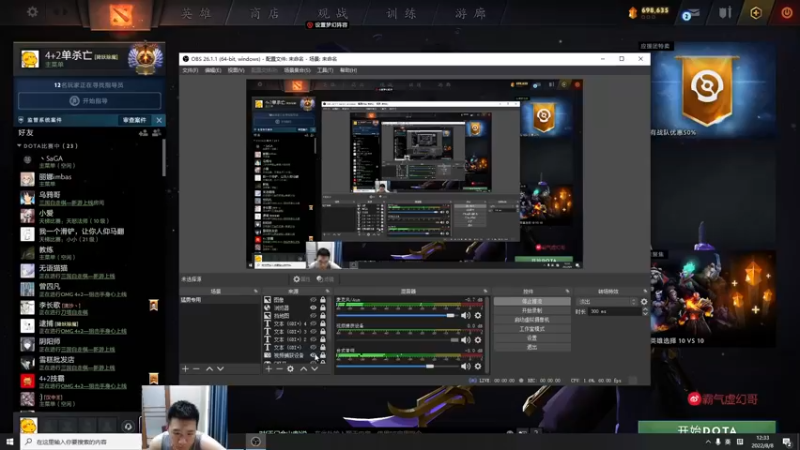Mute the 麦克风/Aux speaker icon
The width and height of the screenshot is (800, 450).
coord(465,315)
